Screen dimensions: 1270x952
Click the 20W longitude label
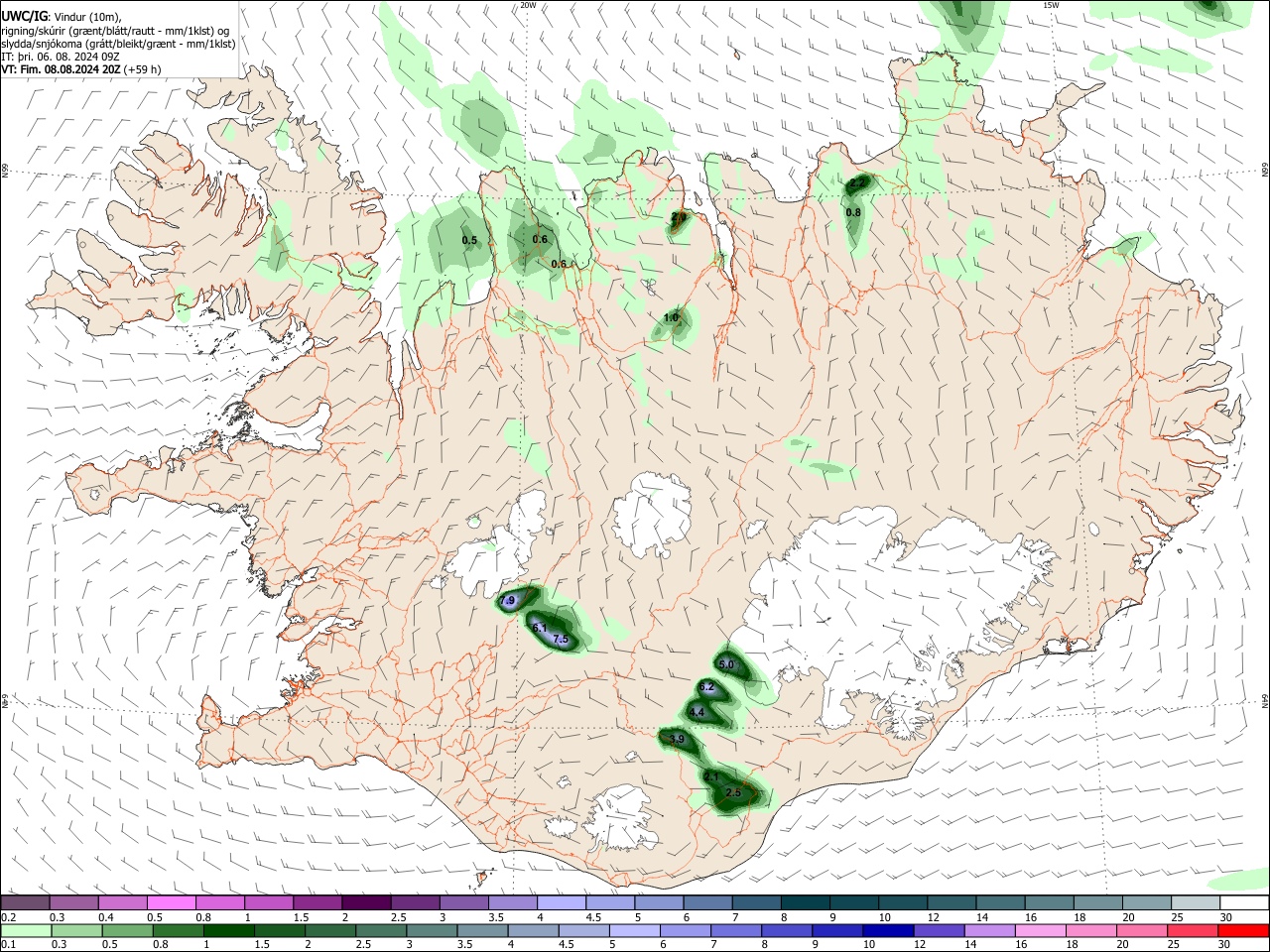[x=528, y=5]
